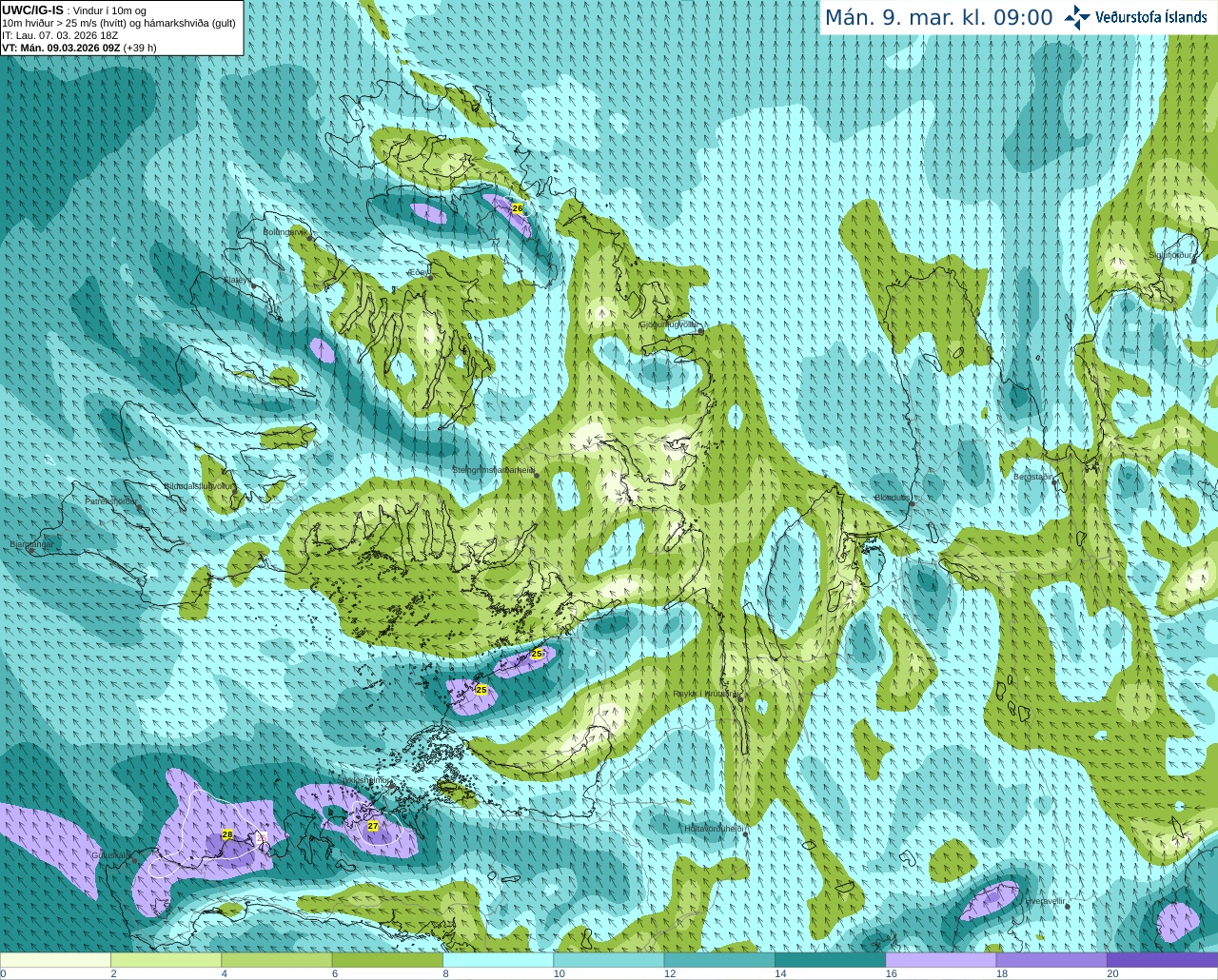
Task: Select the 14–16 m/s dark teal legend swatch
Action: click(x=830, y=960)
